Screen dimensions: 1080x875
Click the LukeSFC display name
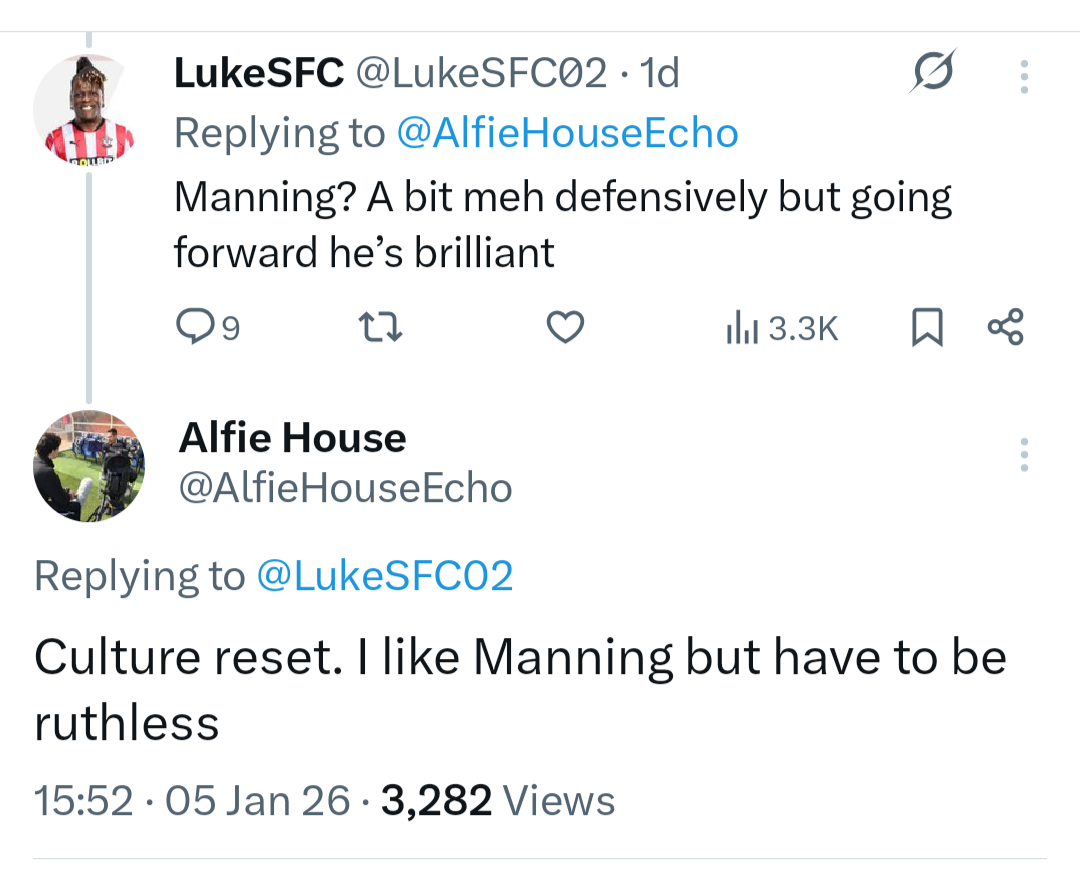(x=258, y=73)
